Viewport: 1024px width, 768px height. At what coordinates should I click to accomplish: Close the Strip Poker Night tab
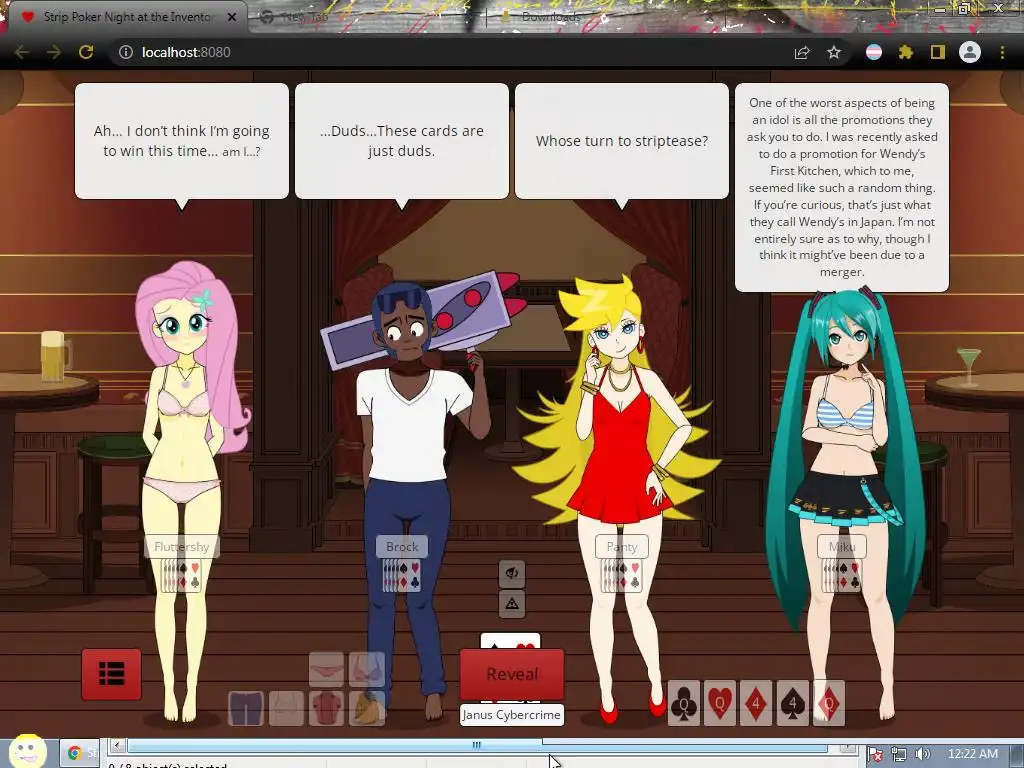click(232, 17)
